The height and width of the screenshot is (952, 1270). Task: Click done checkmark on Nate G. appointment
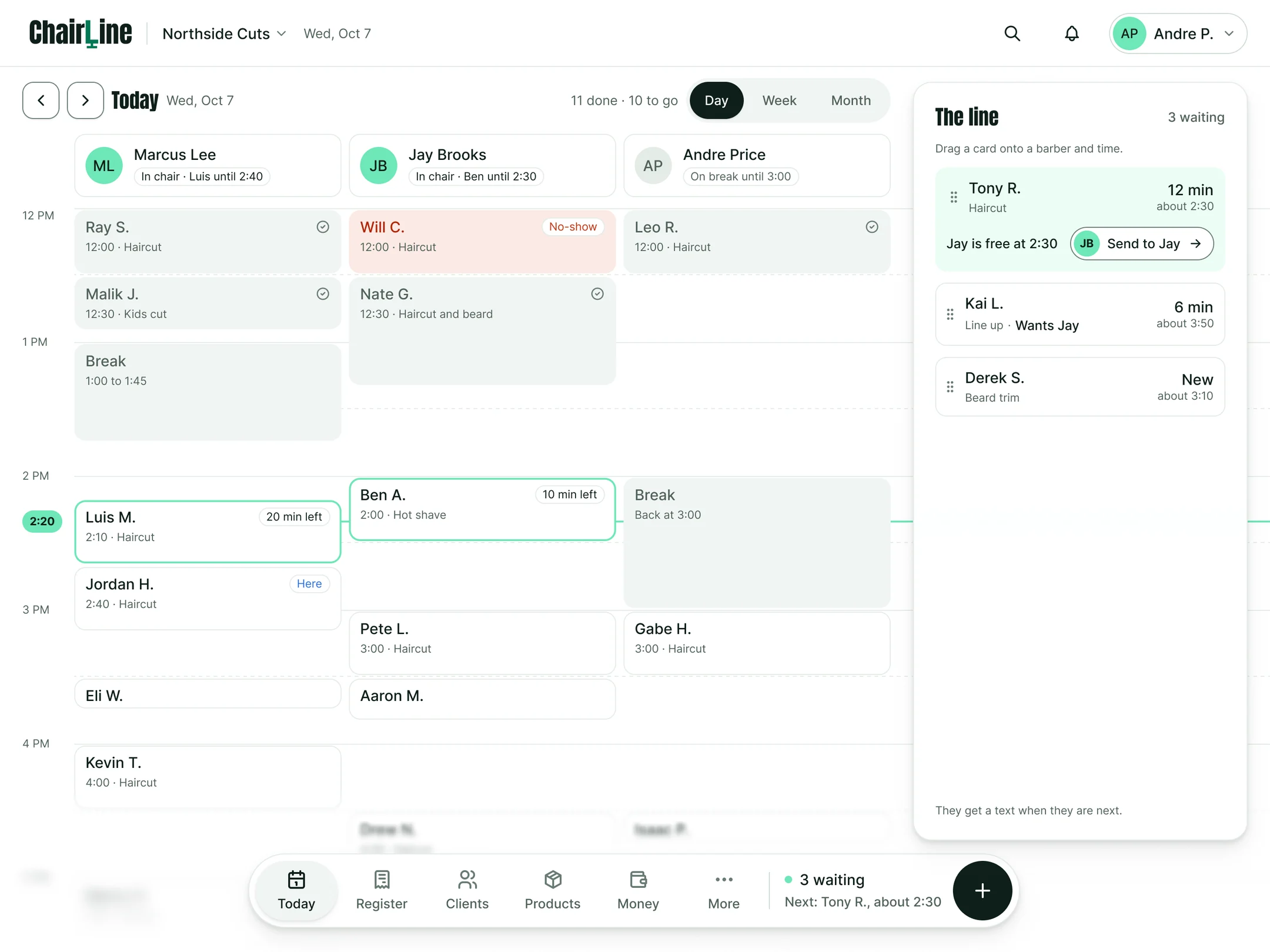(x=597, y=294)
